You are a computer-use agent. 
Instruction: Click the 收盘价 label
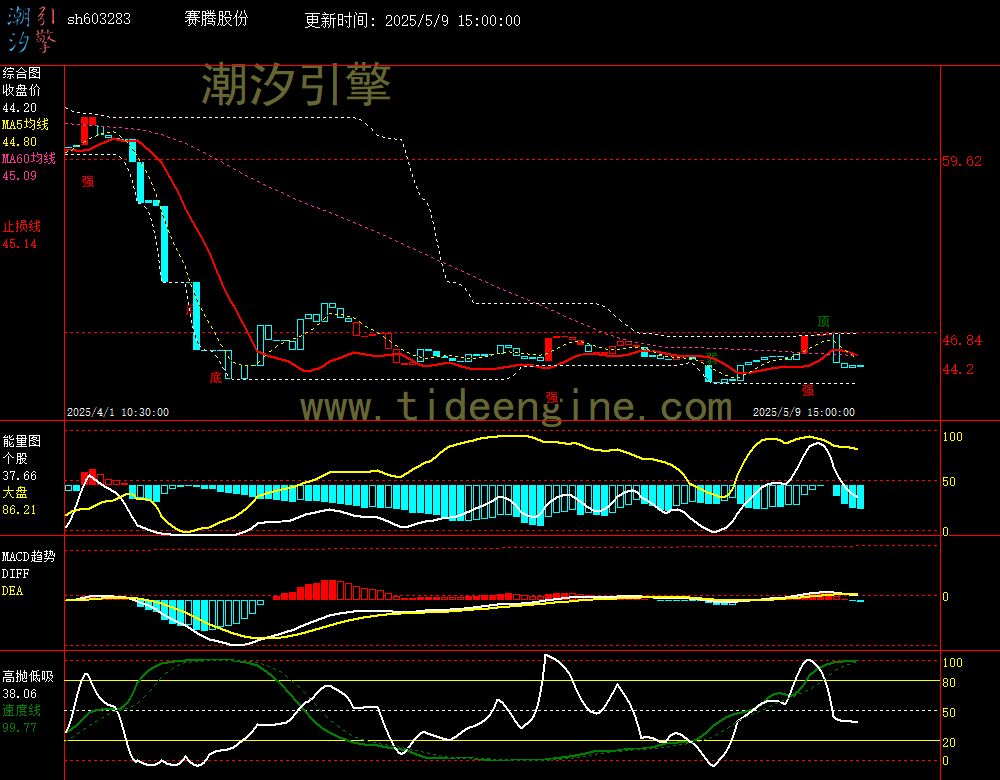click(21, 90)
